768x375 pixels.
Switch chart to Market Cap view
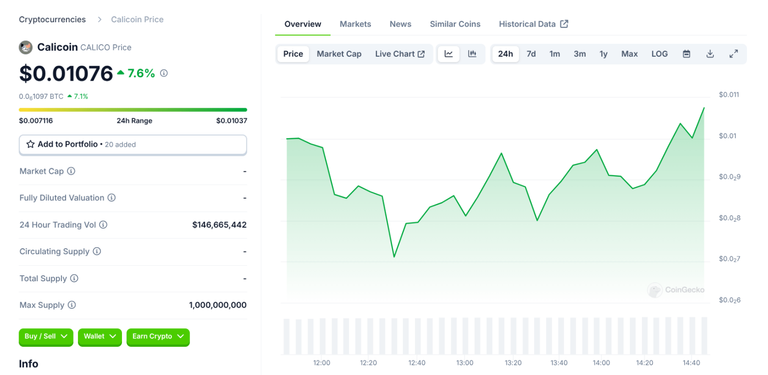(x=339, y=54)
